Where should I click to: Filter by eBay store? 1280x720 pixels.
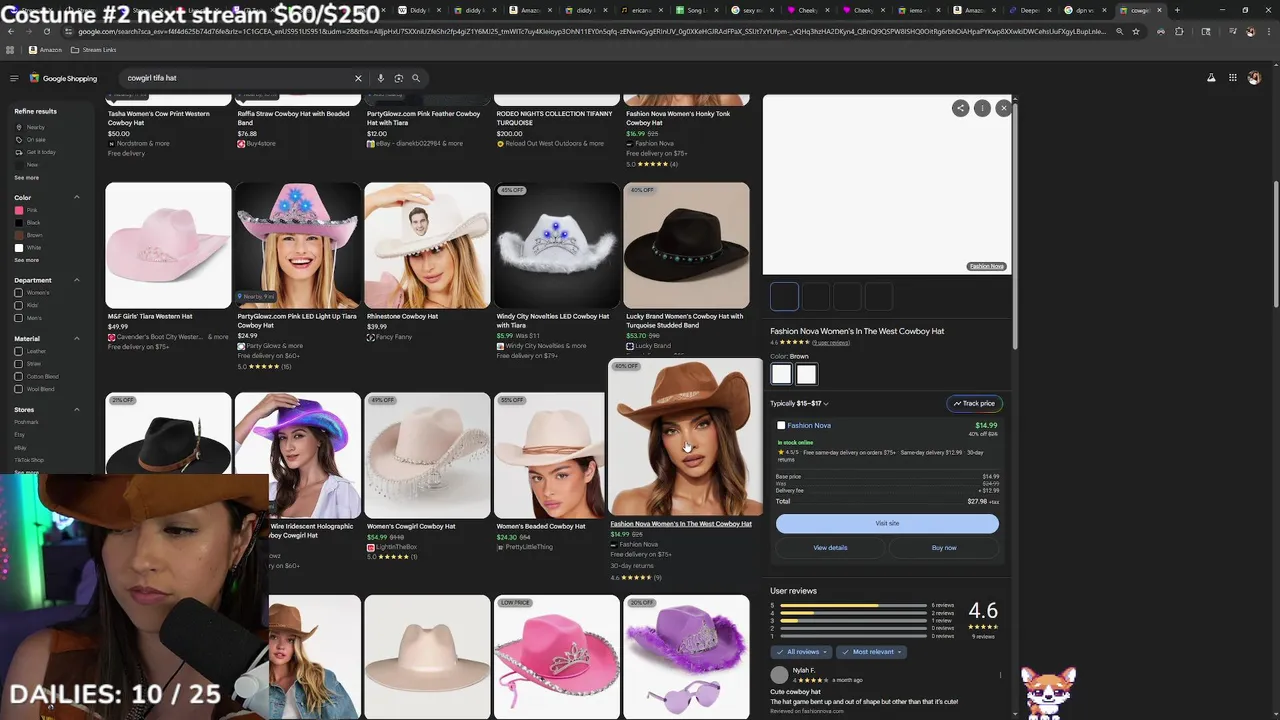(x=21, y=447)
